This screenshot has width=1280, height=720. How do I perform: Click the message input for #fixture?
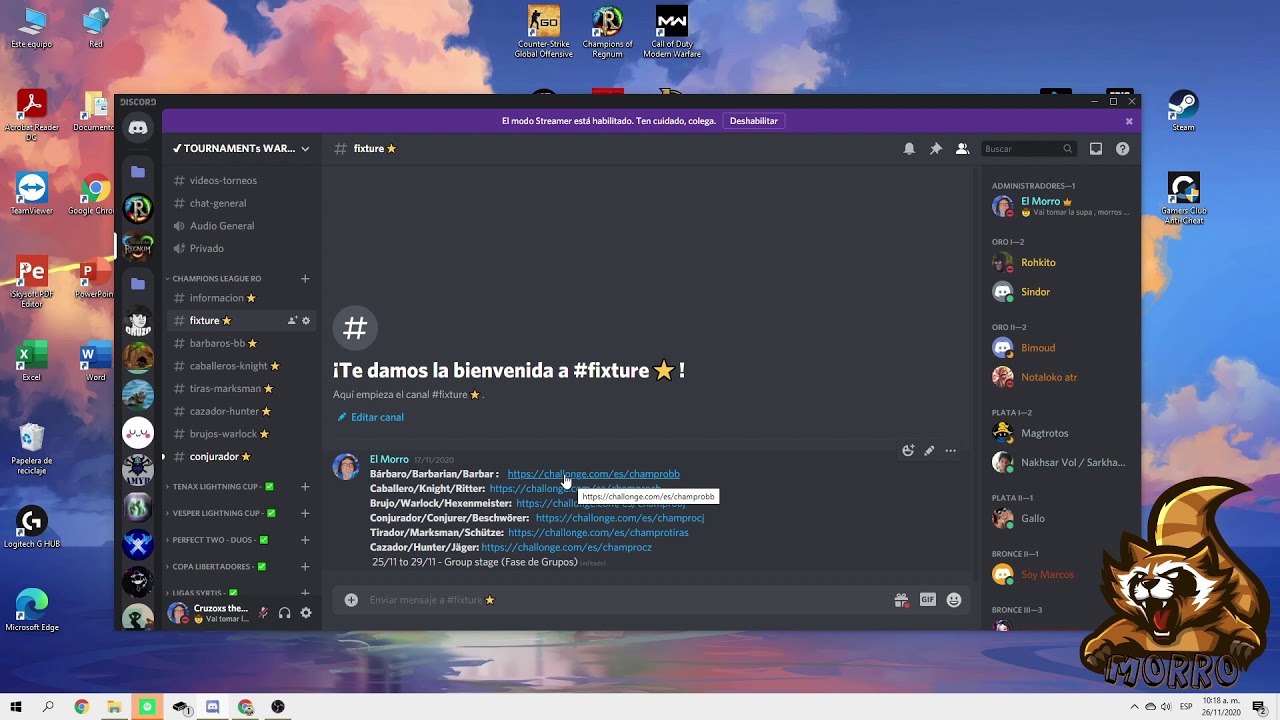[625, 600]
